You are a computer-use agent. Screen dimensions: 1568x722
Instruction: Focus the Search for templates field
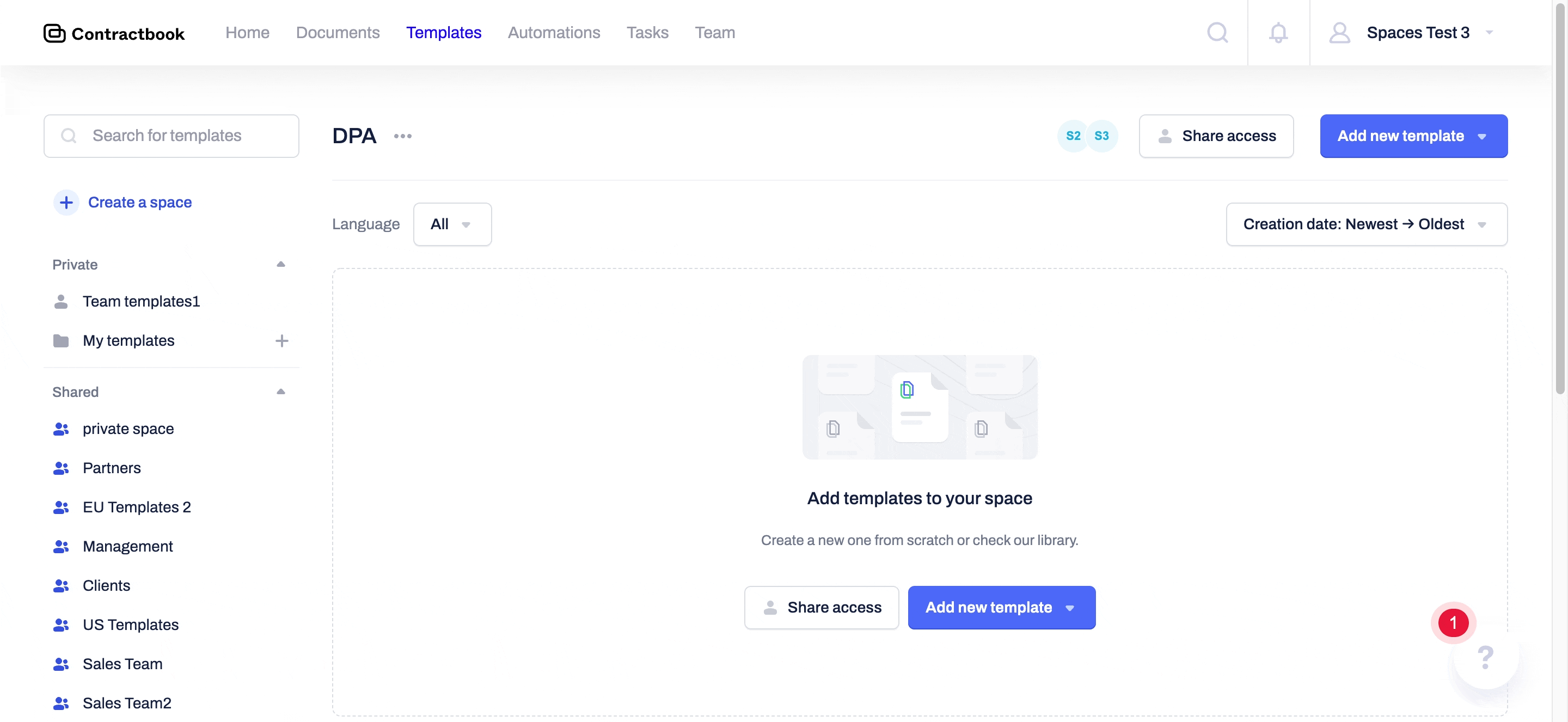click(171, 136)
